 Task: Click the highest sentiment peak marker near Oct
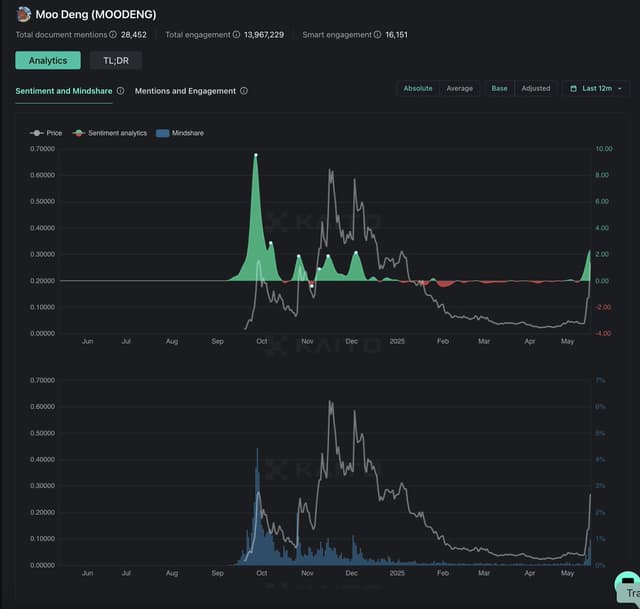256,155
